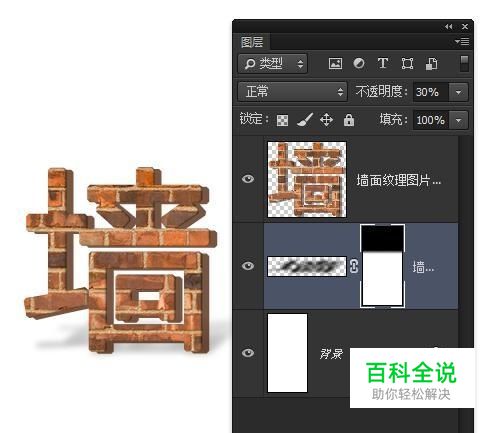Click the 墙… shadow layer name
This screenshot has width=500, height=433.
[x=423, y=267]
